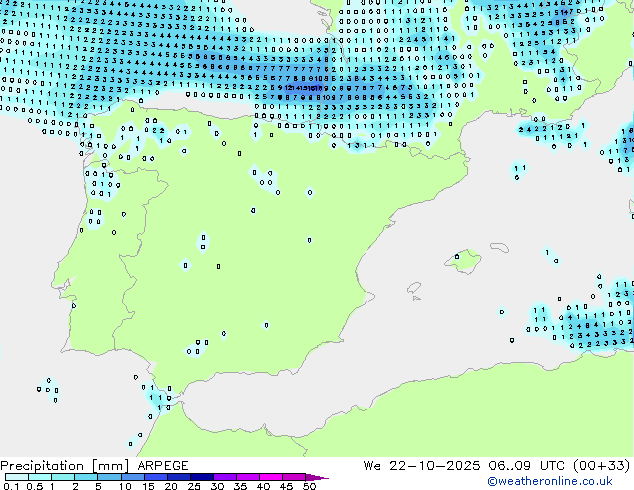Click the 1–2 mm legend swatch
This screenshot has height=490, width=634.
pos(63,477)
